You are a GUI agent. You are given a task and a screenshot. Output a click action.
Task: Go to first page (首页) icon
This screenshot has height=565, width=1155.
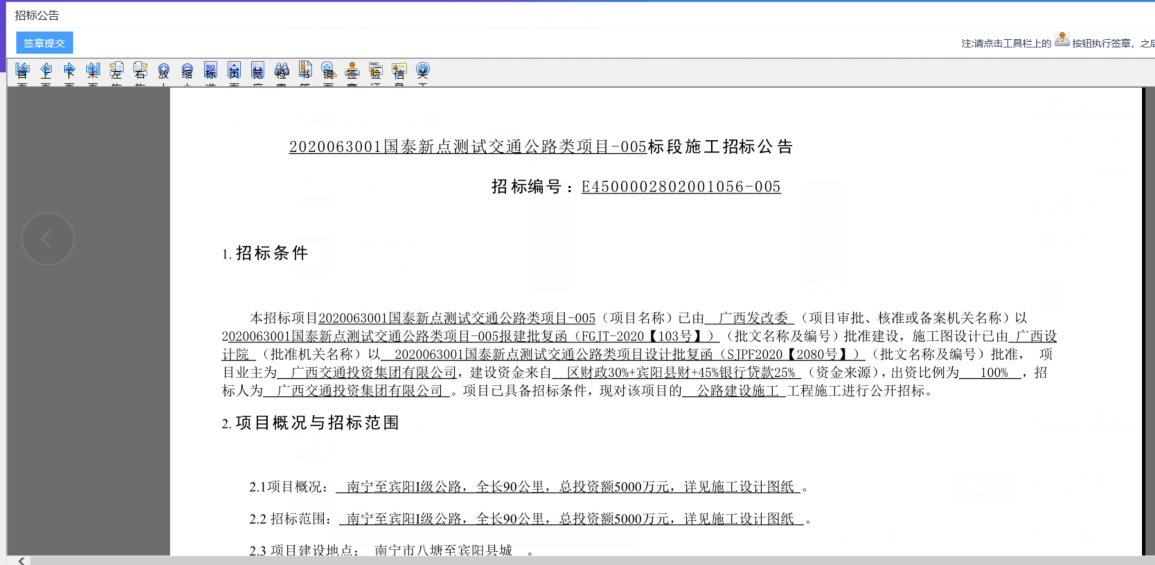[x=22, y=72]
